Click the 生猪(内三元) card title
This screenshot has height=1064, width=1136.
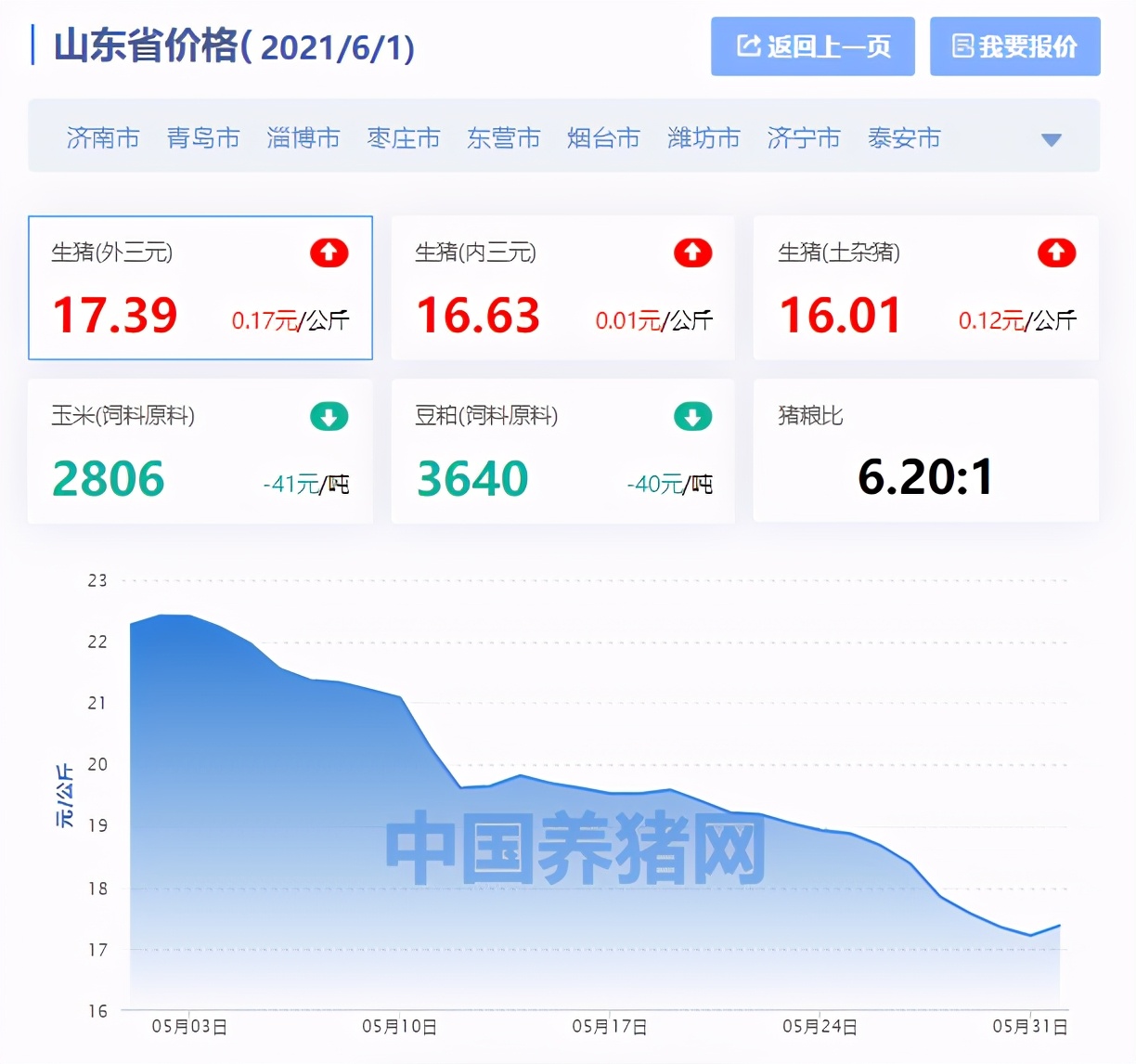coord(476,253)
